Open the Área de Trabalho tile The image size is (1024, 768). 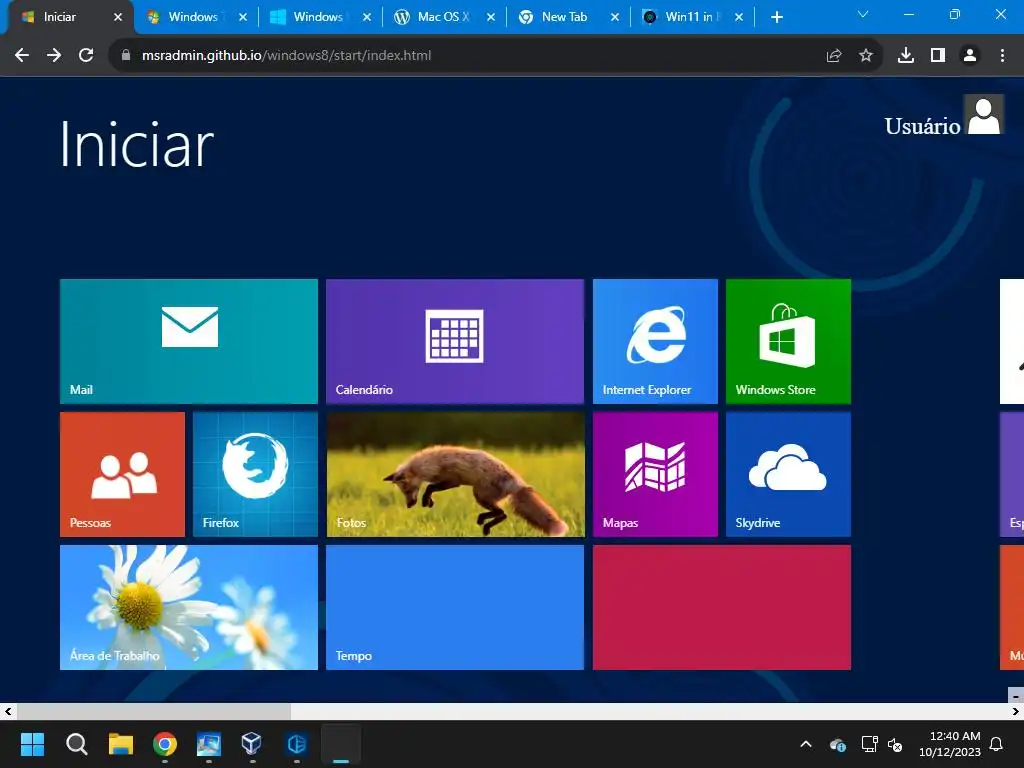[189, 607]
